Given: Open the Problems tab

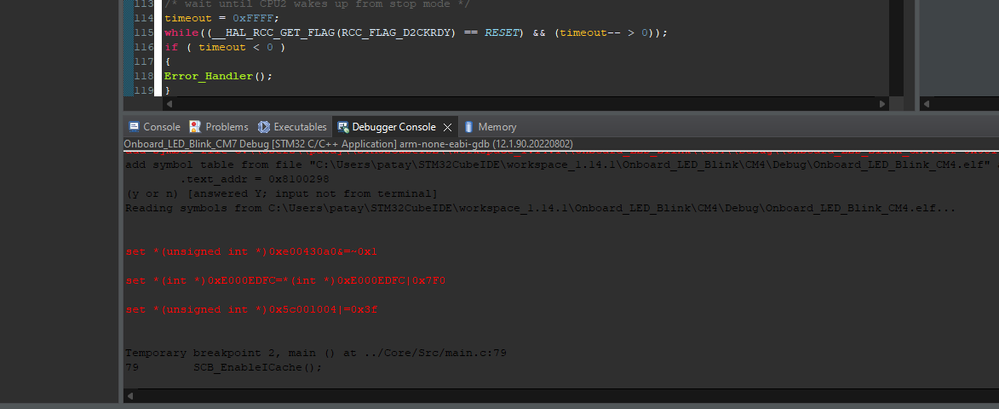Looking at the screenshot, I should tap(219, 127).
